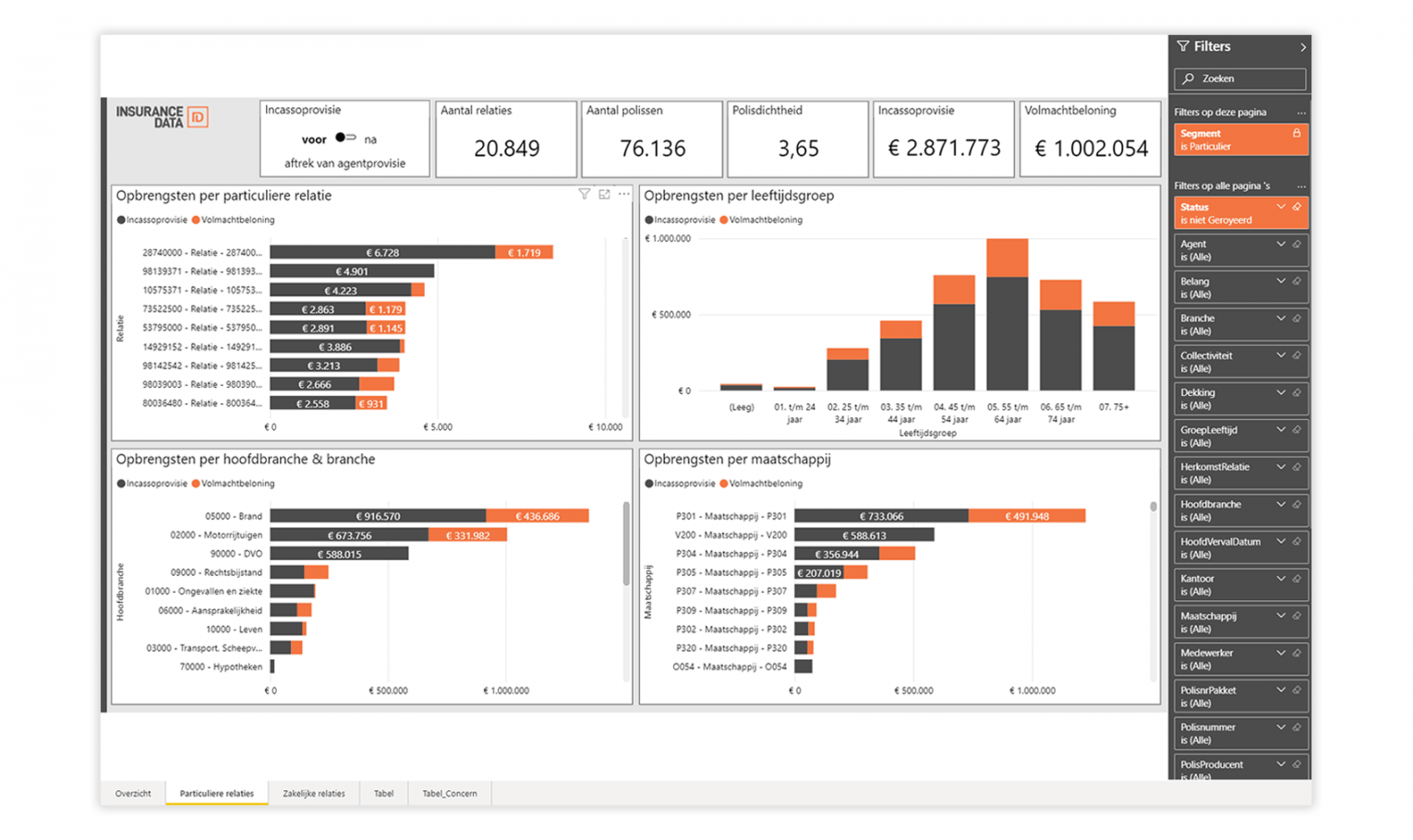Open options for 'Filters op deze pagina'
The image size is (1413, 840).
(1301, 113)
